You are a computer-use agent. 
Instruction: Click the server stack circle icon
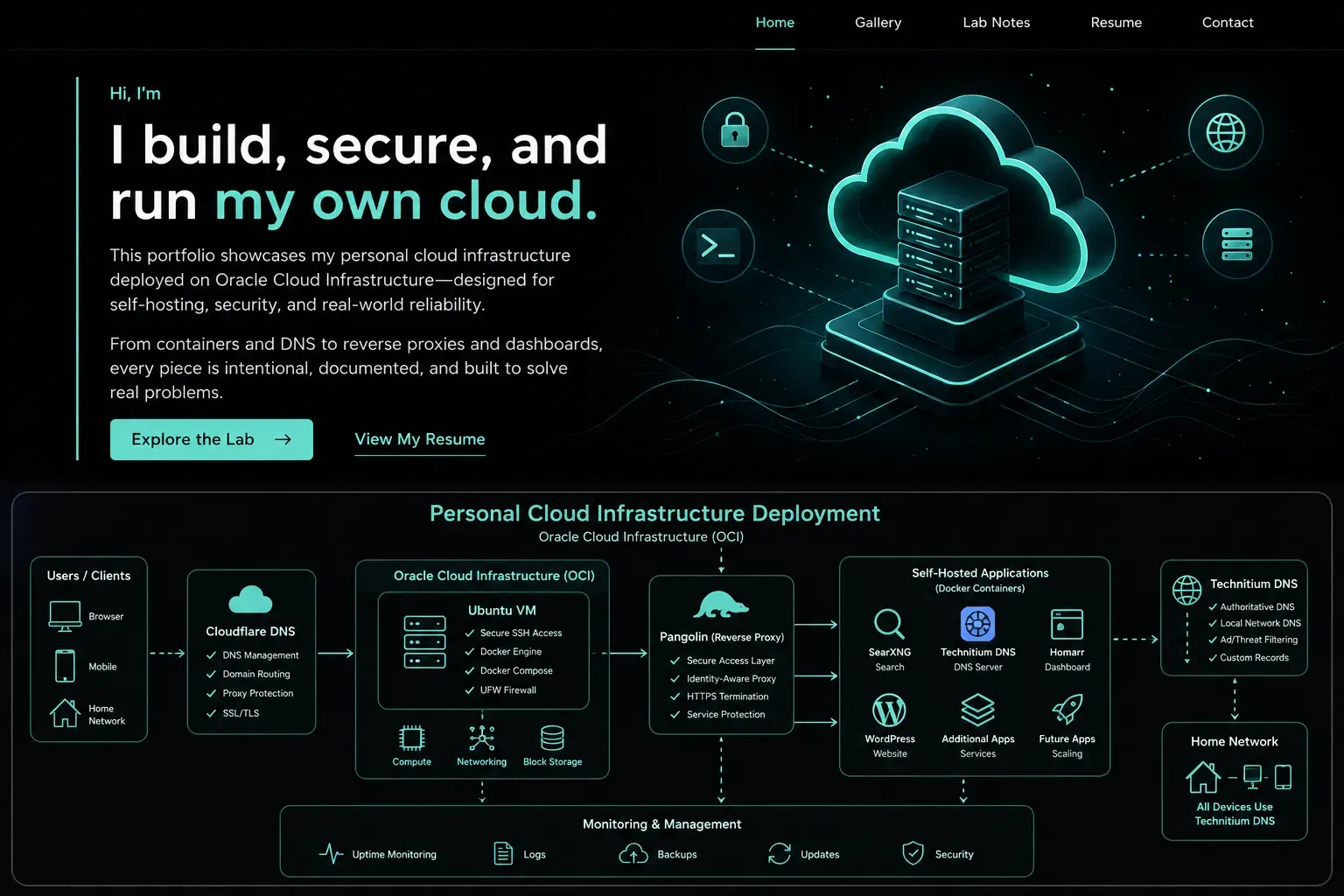(1236, 244)
